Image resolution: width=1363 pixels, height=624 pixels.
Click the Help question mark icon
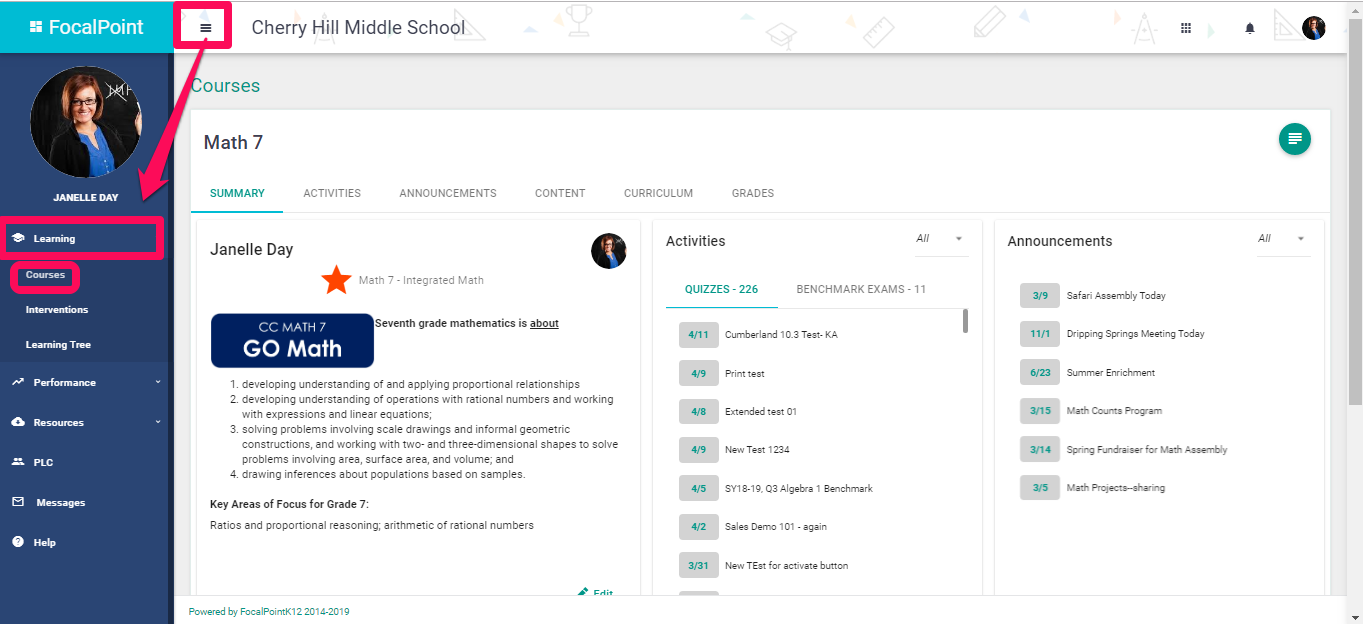pos(18,542)
